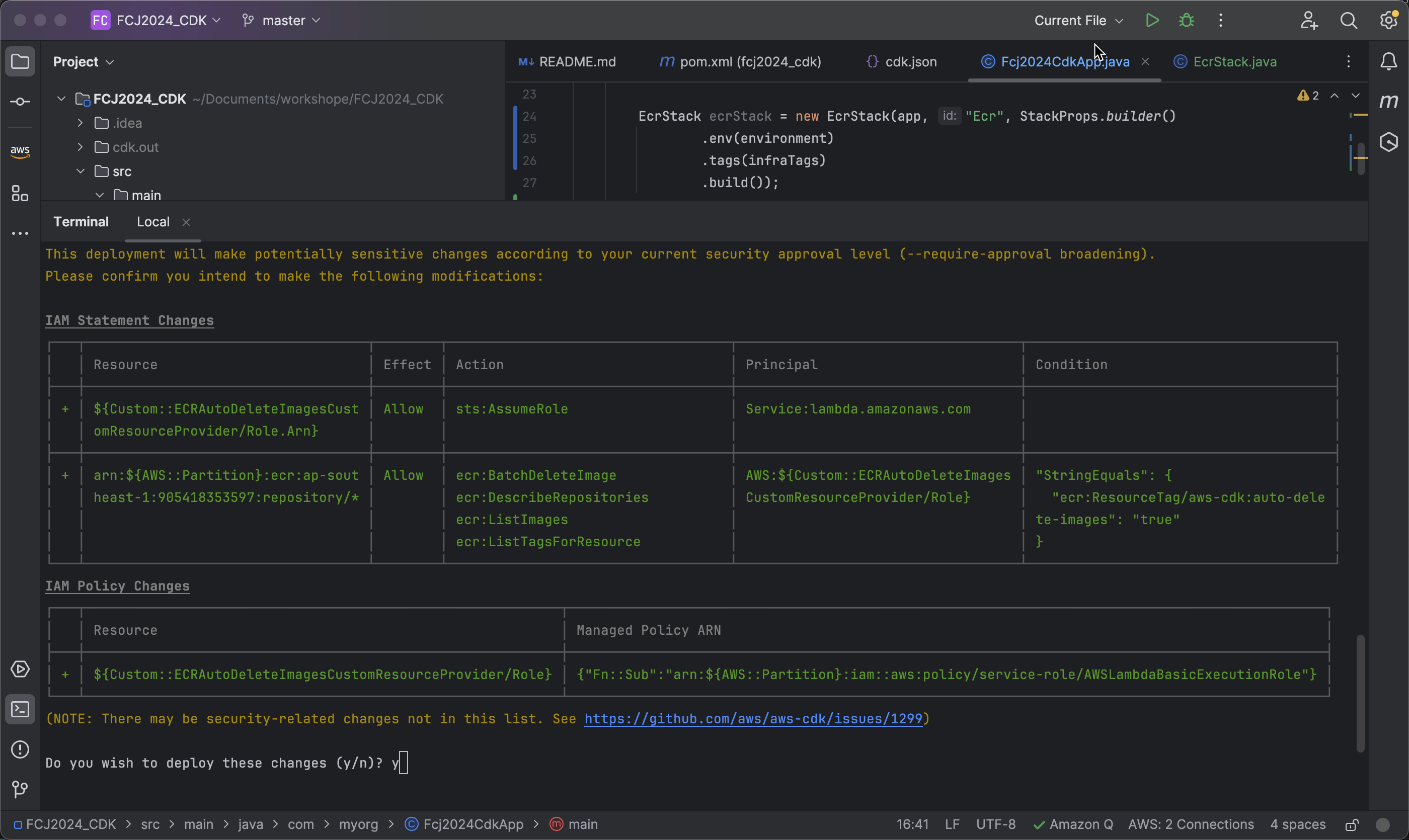This screenshot has width=1409, height=840.
Task: Show more tool windows ellipsis
Action: (x=21, y=233)
